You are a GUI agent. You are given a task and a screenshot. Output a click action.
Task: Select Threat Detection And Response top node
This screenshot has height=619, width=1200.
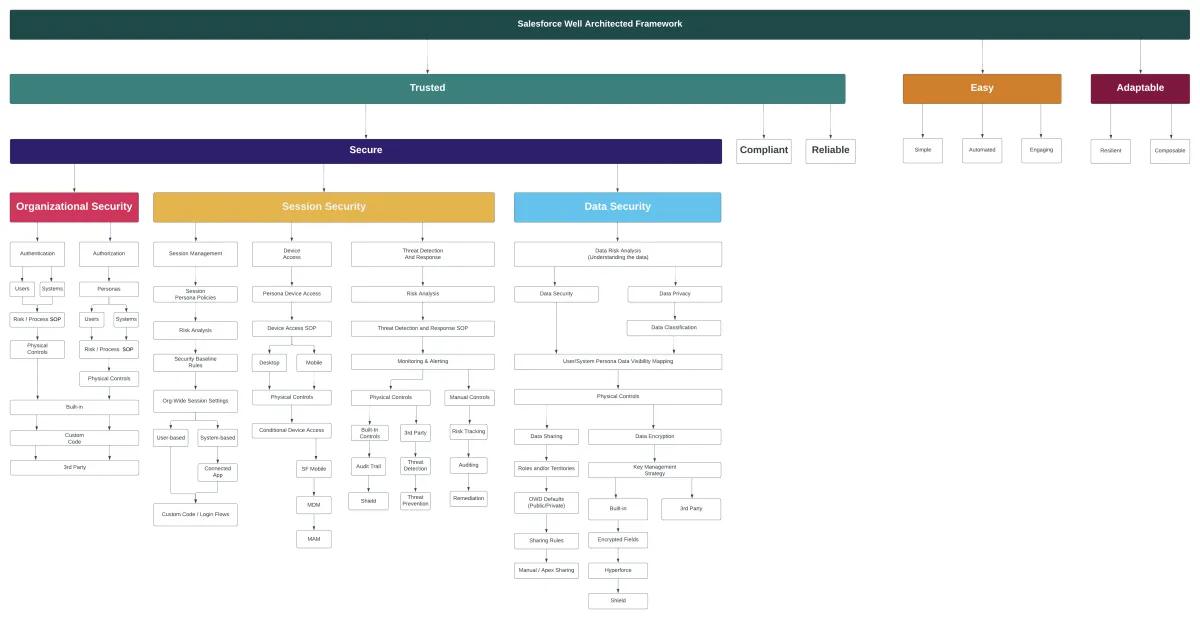coord(422,254)
